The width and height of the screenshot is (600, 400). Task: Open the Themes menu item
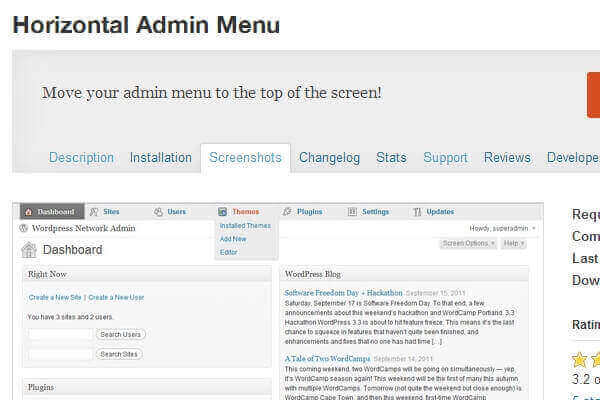(246, 212)
